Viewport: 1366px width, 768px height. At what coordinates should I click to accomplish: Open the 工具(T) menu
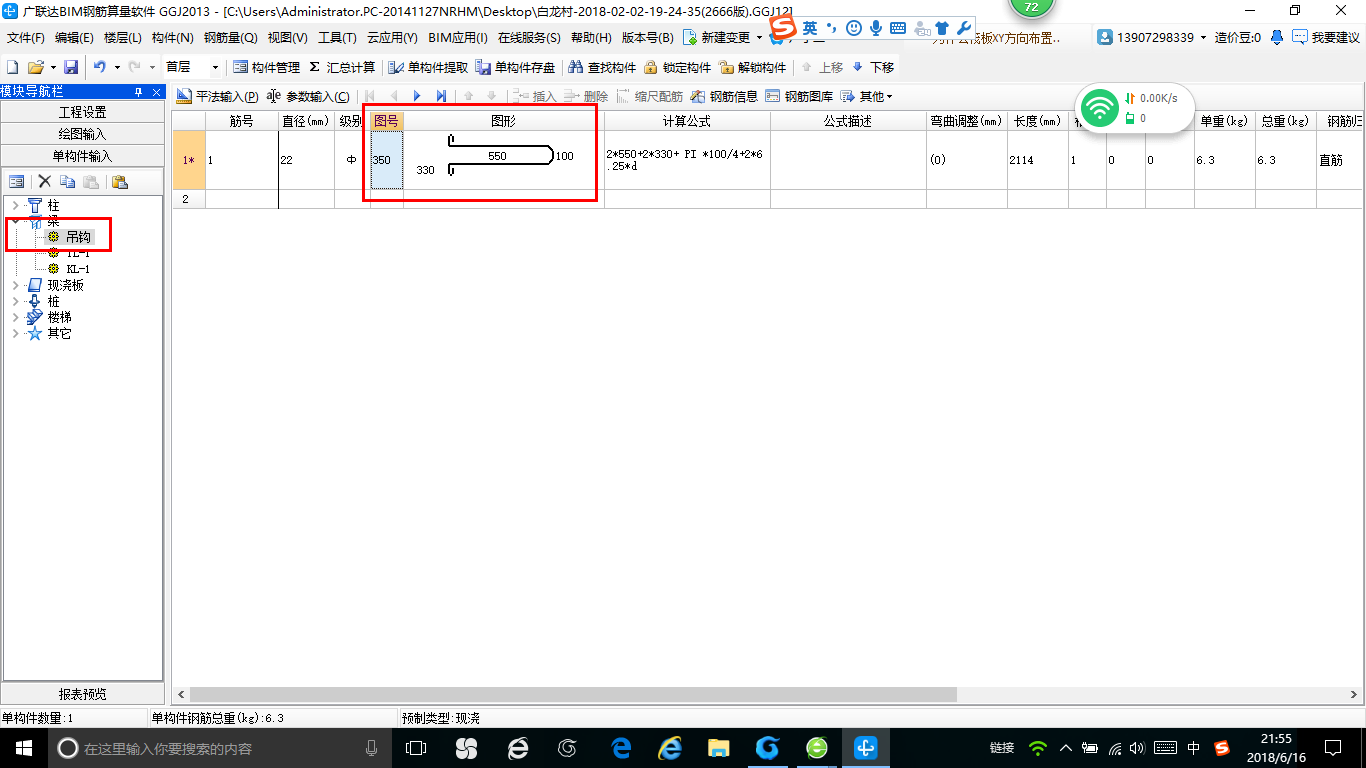pos(337,37)
